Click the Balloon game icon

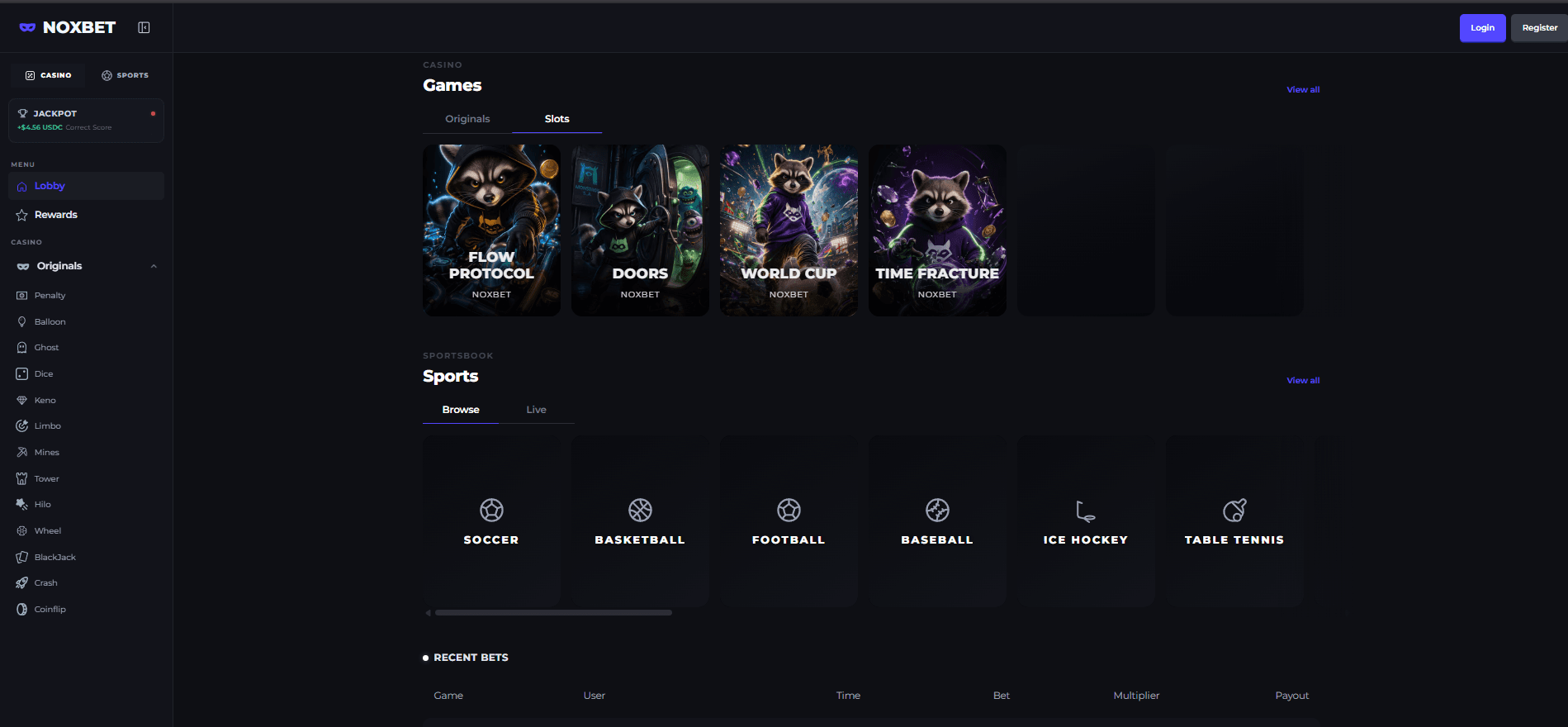[x=22, y=321]
